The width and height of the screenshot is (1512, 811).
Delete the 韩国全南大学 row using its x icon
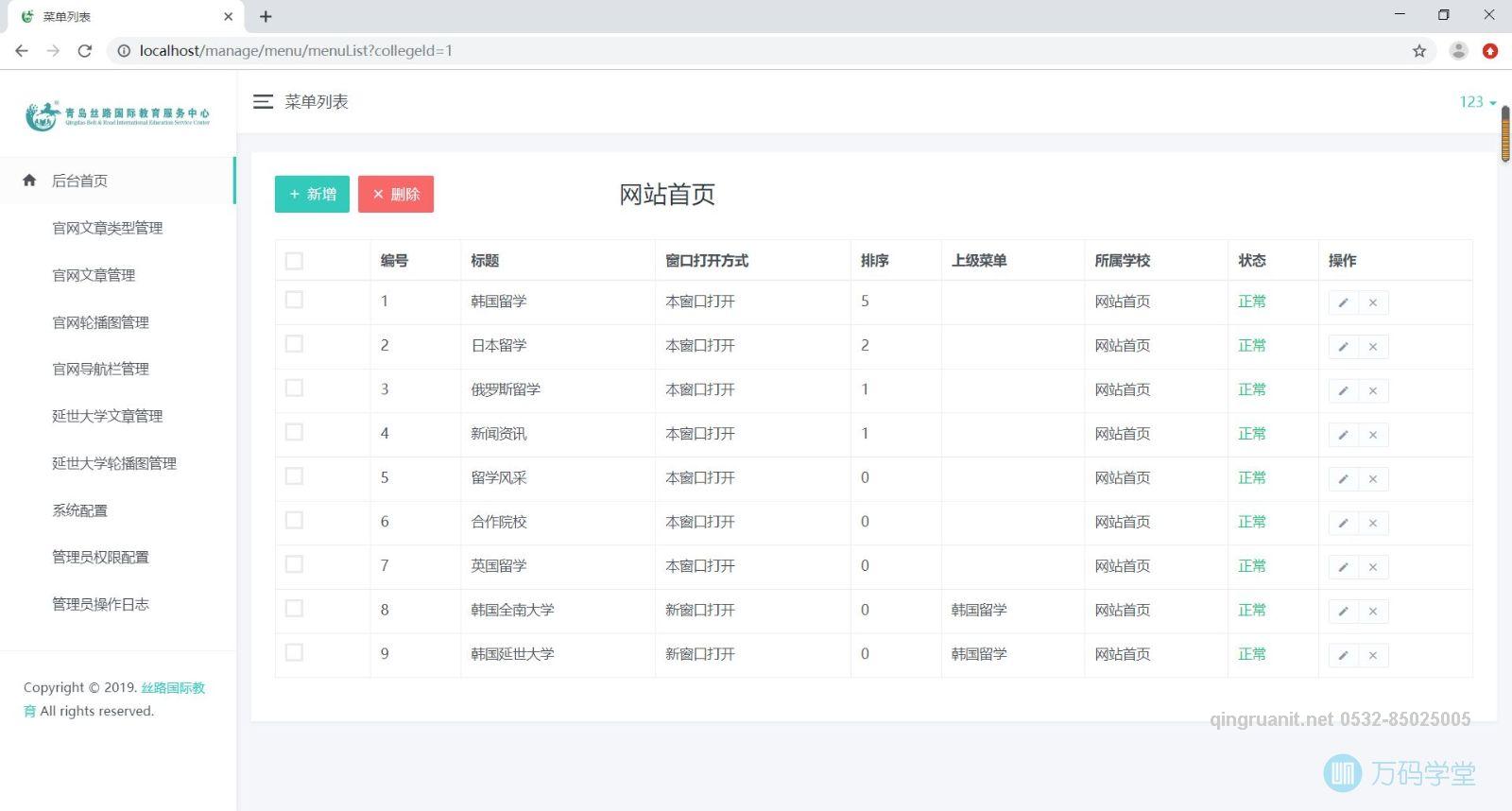[x=1373, y=612]
